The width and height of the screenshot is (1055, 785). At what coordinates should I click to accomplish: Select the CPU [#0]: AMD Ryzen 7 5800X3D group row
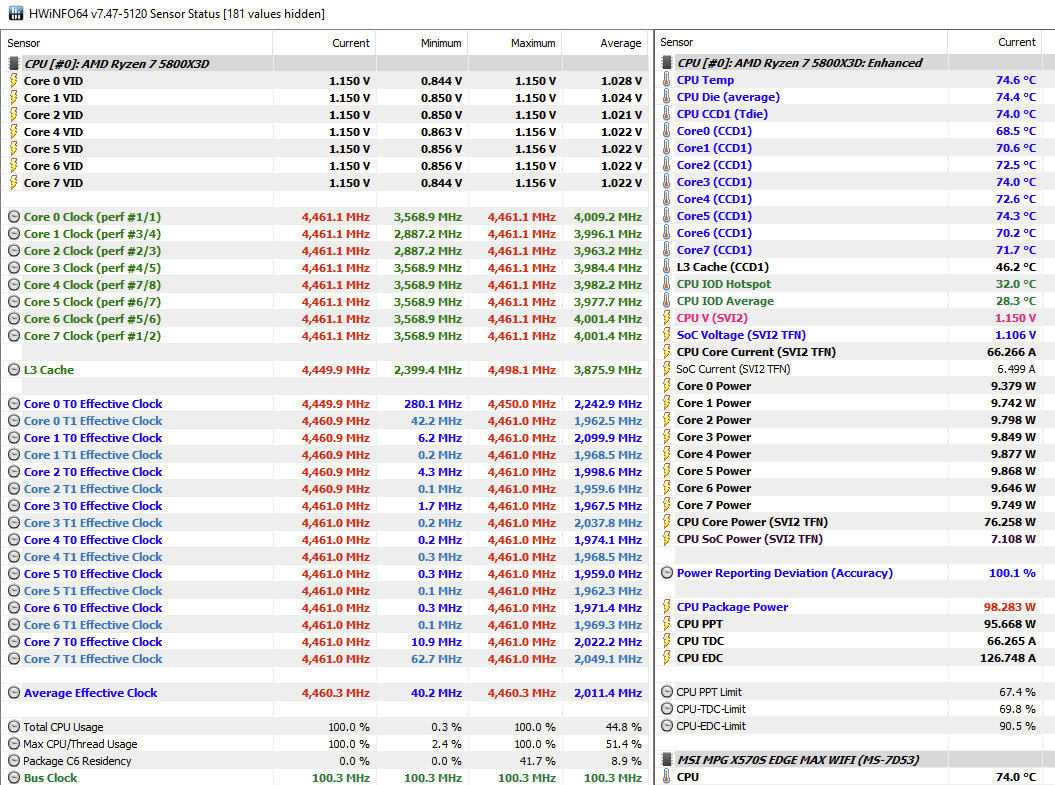pos(324,64)
